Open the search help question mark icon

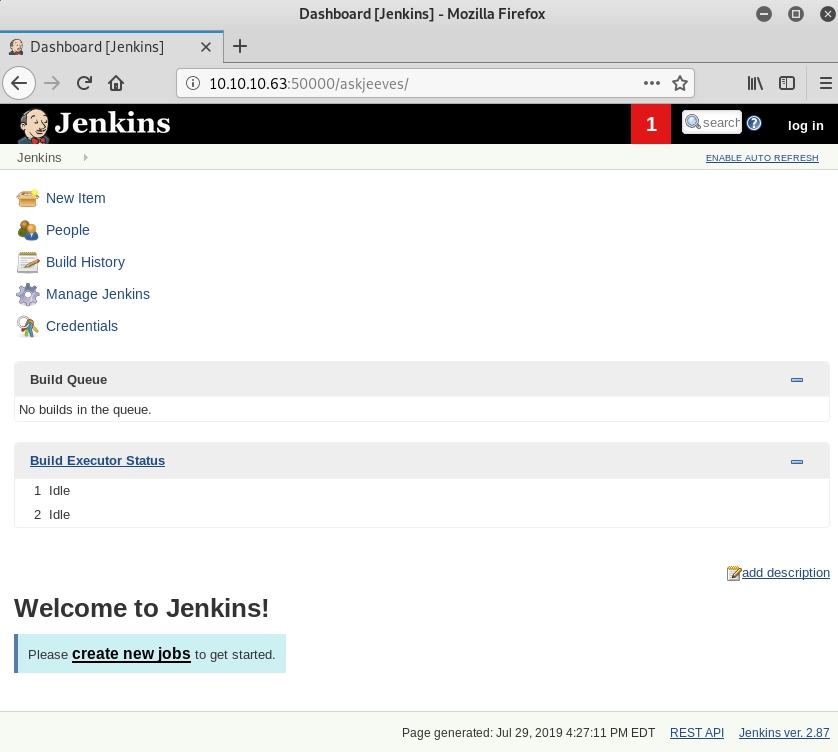(754, 123)
